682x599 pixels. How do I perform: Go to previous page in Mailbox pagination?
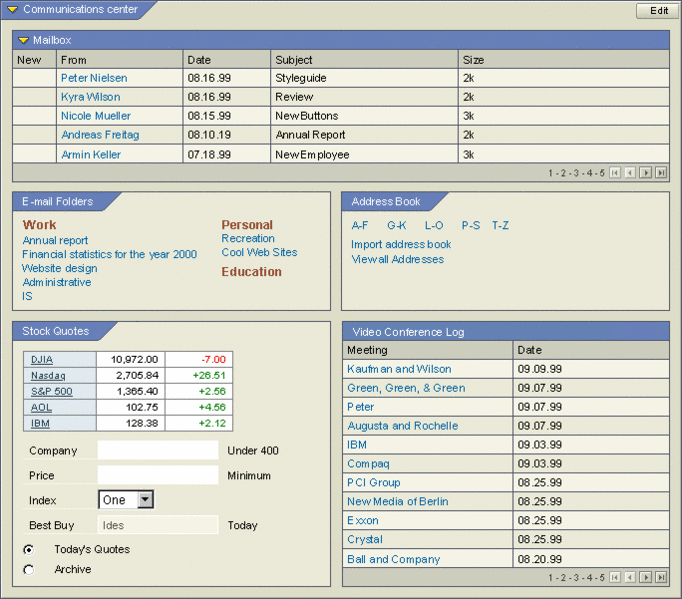click(630, 173)
